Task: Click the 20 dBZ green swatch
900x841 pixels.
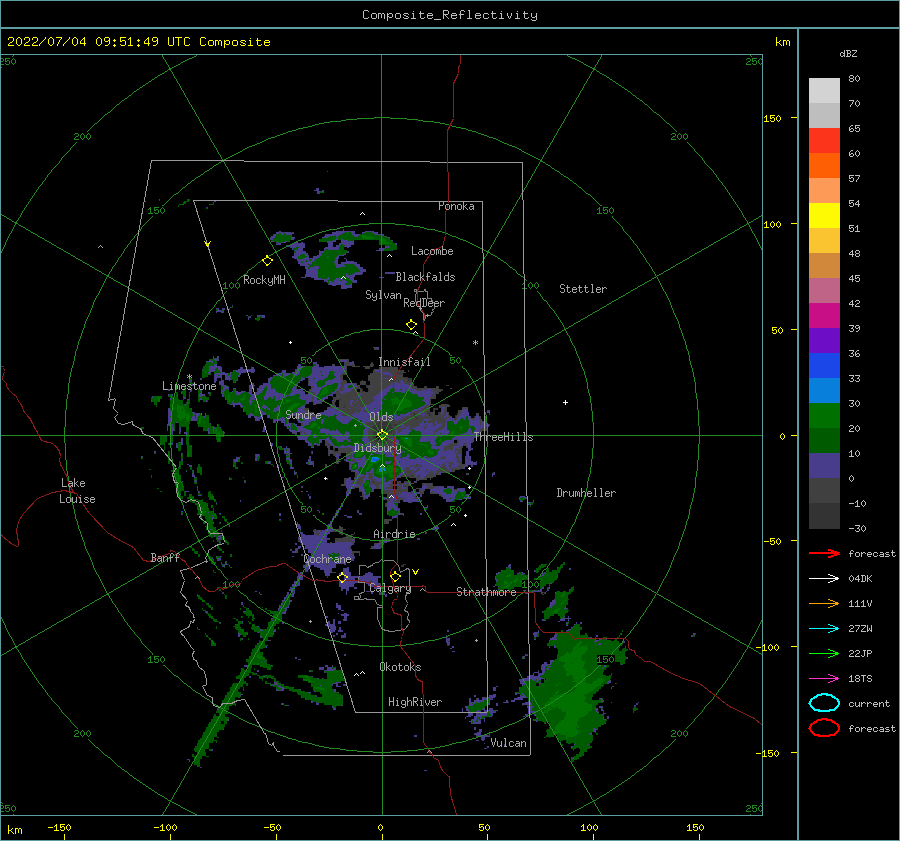Action: tap(824, 416)
